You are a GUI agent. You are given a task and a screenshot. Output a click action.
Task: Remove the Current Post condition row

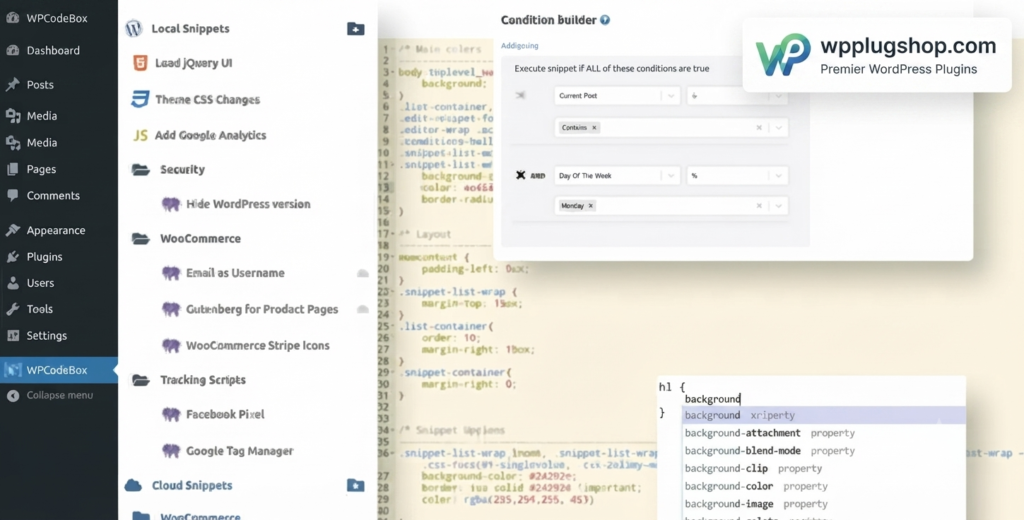coord(520,95)
